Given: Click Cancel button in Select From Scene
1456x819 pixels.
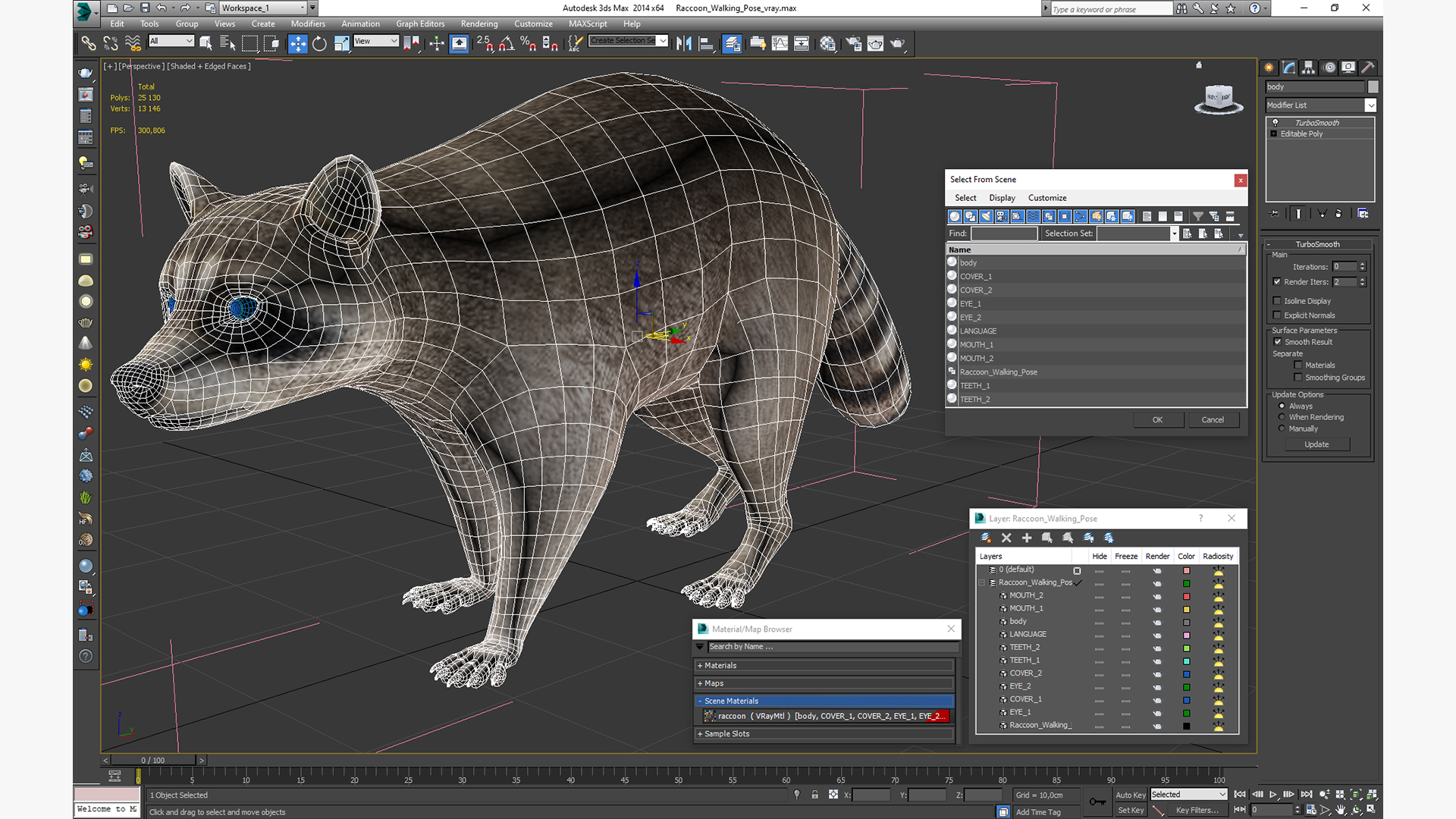Looking at the screenshot, I should tap(1213, 419).
